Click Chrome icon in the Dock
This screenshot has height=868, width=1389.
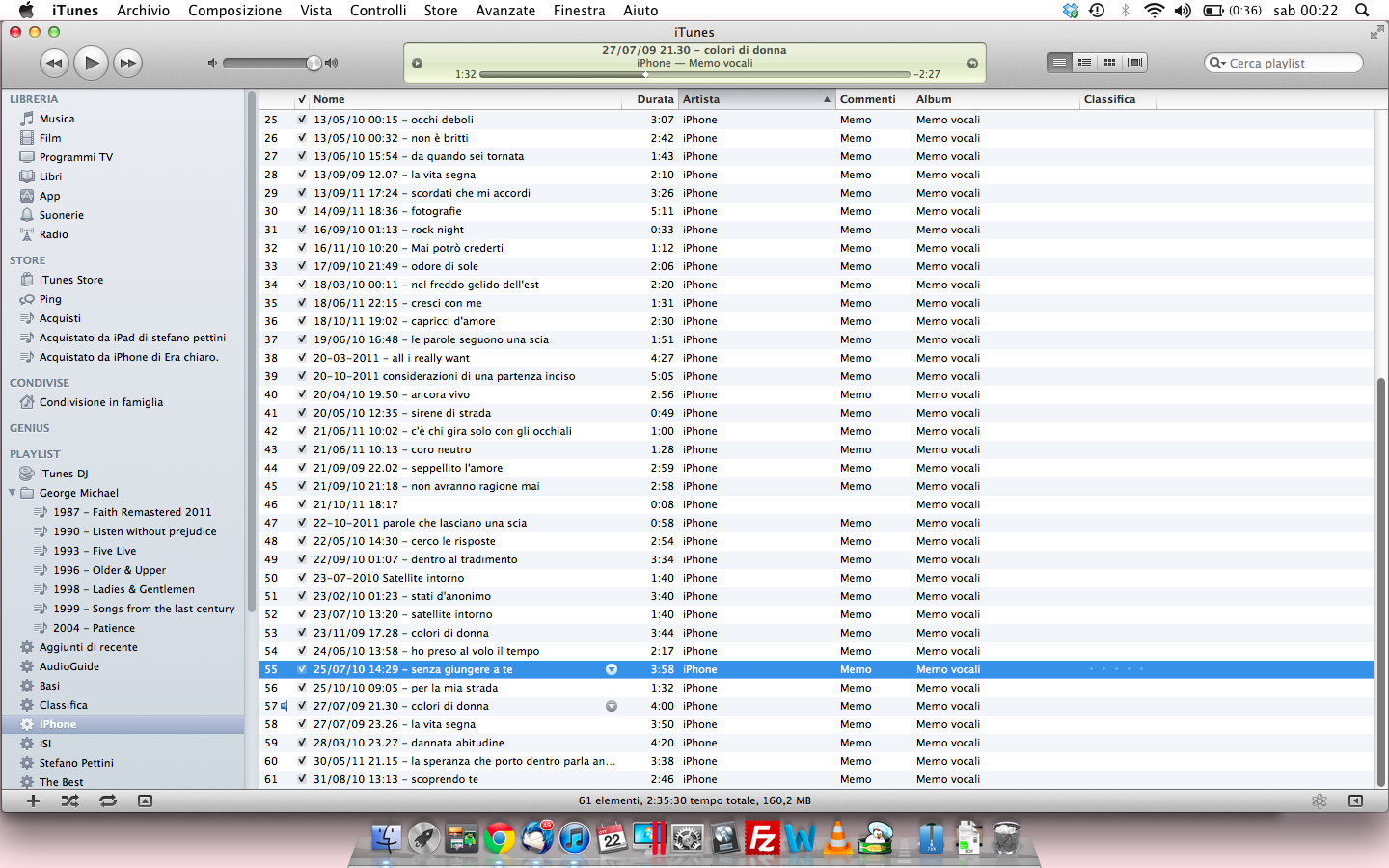[499, 838]
